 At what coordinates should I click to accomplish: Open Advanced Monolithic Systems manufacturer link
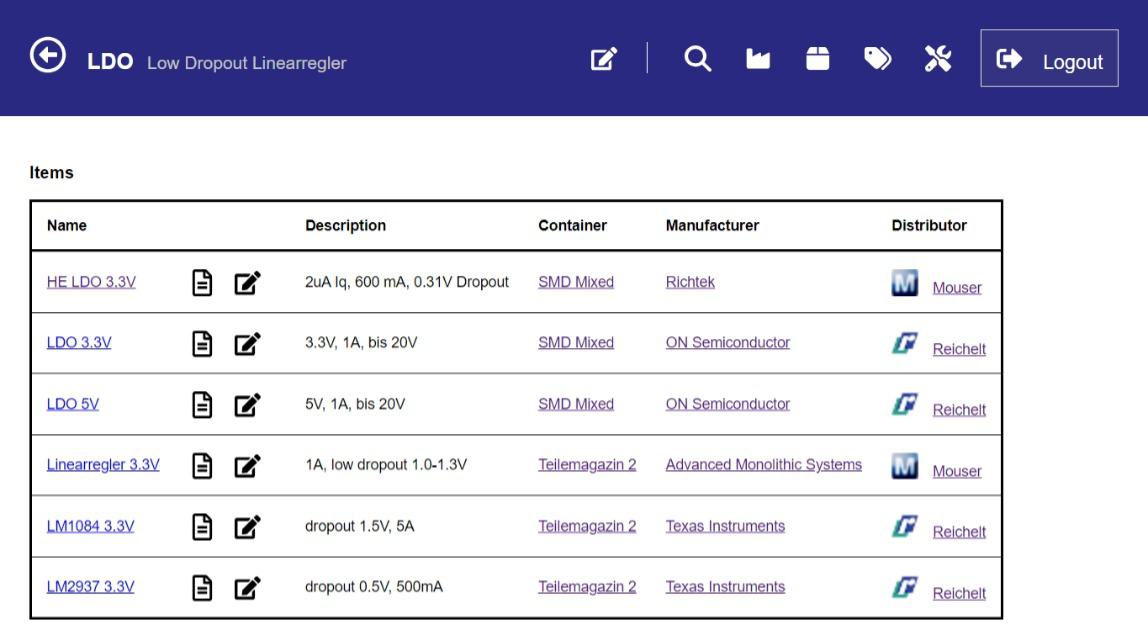pos(764,465)
